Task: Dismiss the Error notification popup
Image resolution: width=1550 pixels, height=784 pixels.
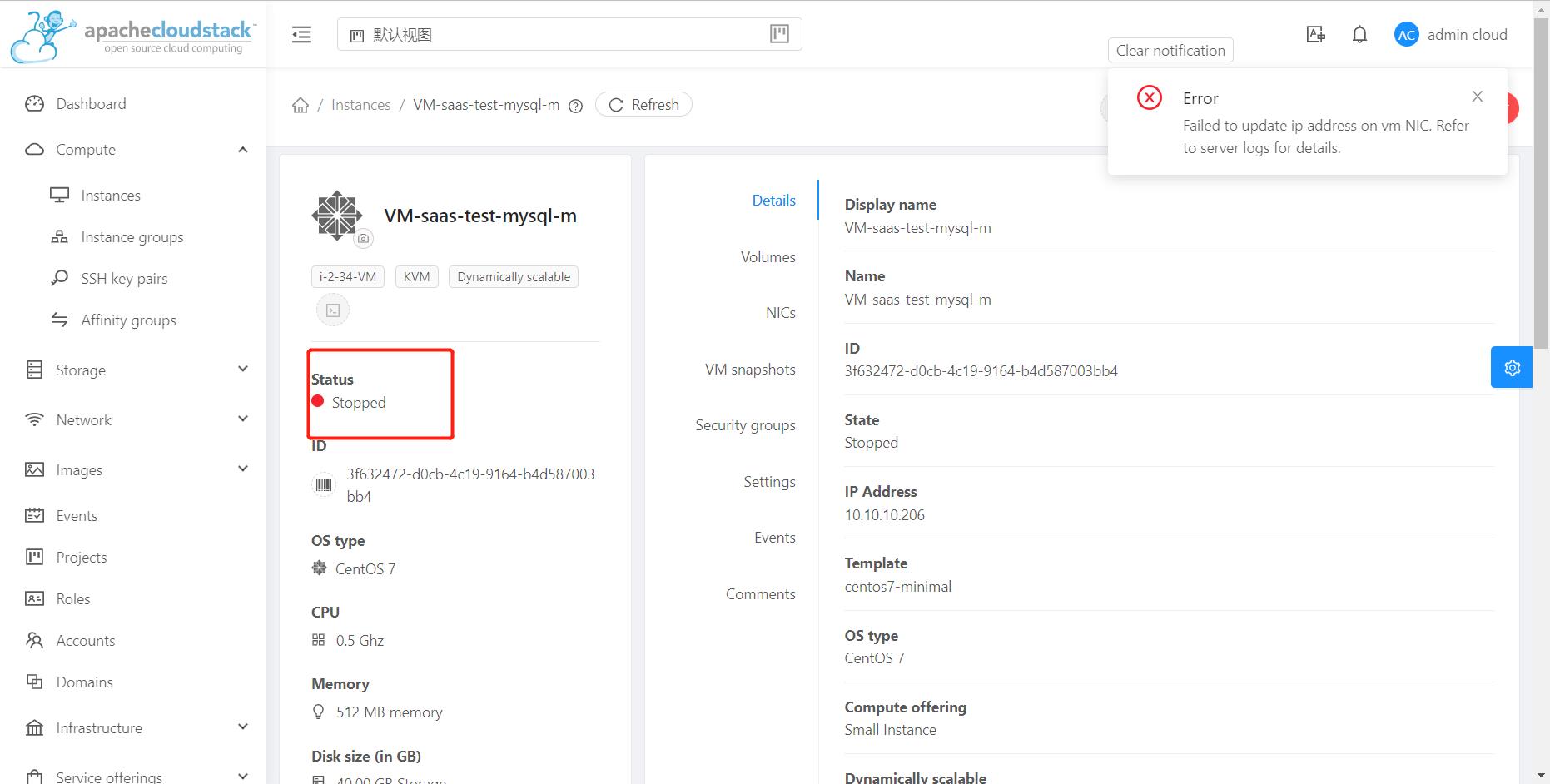Action: [1478, 96]
